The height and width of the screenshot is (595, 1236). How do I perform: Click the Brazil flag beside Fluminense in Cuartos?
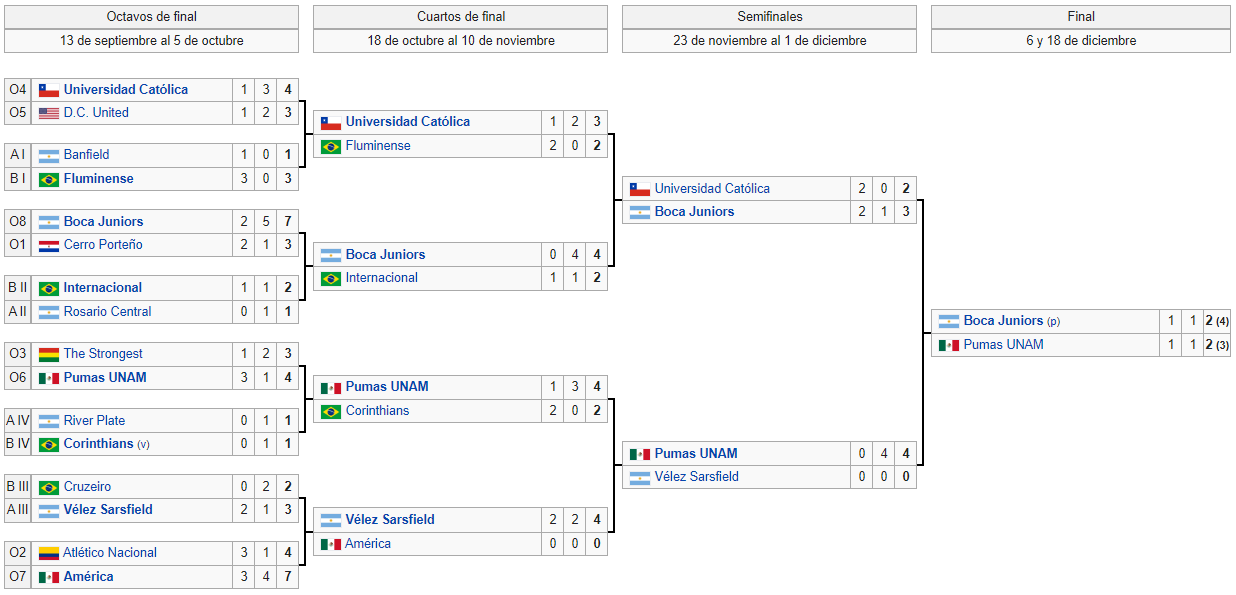point(330,146)
